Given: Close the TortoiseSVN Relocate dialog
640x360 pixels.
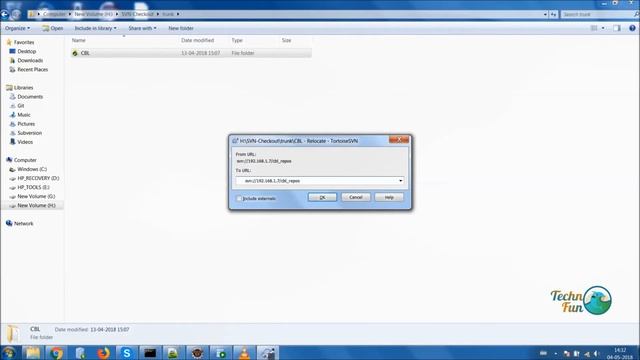Looking at the screenshot, I should click(x=399, y=140).
